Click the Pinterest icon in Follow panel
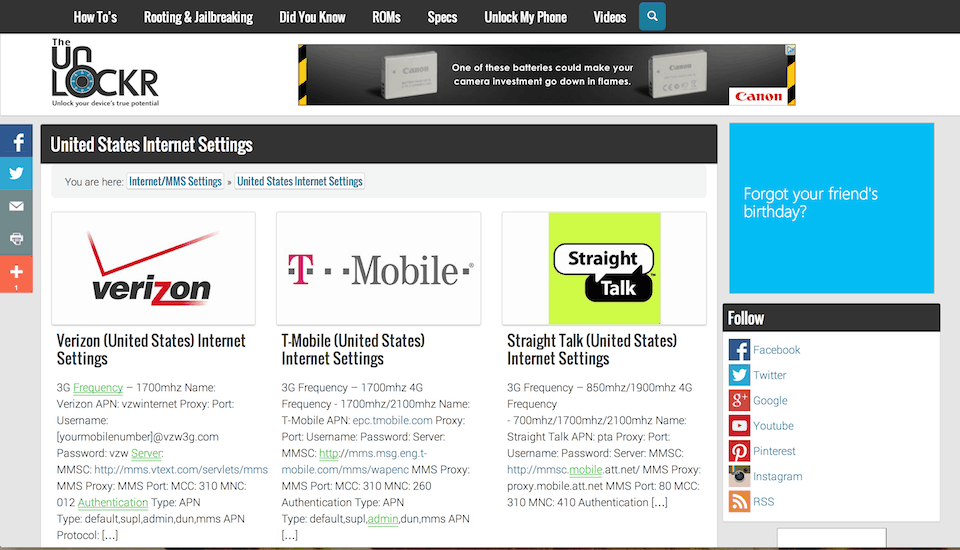Image resolution: width=960 pixels, height=550 pixels. coord(739,451)
